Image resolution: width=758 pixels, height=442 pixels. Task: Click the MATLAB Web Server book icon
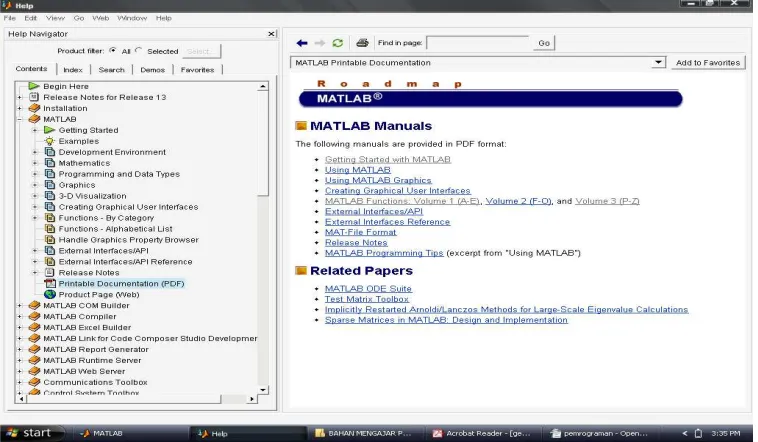pos(34,371)
